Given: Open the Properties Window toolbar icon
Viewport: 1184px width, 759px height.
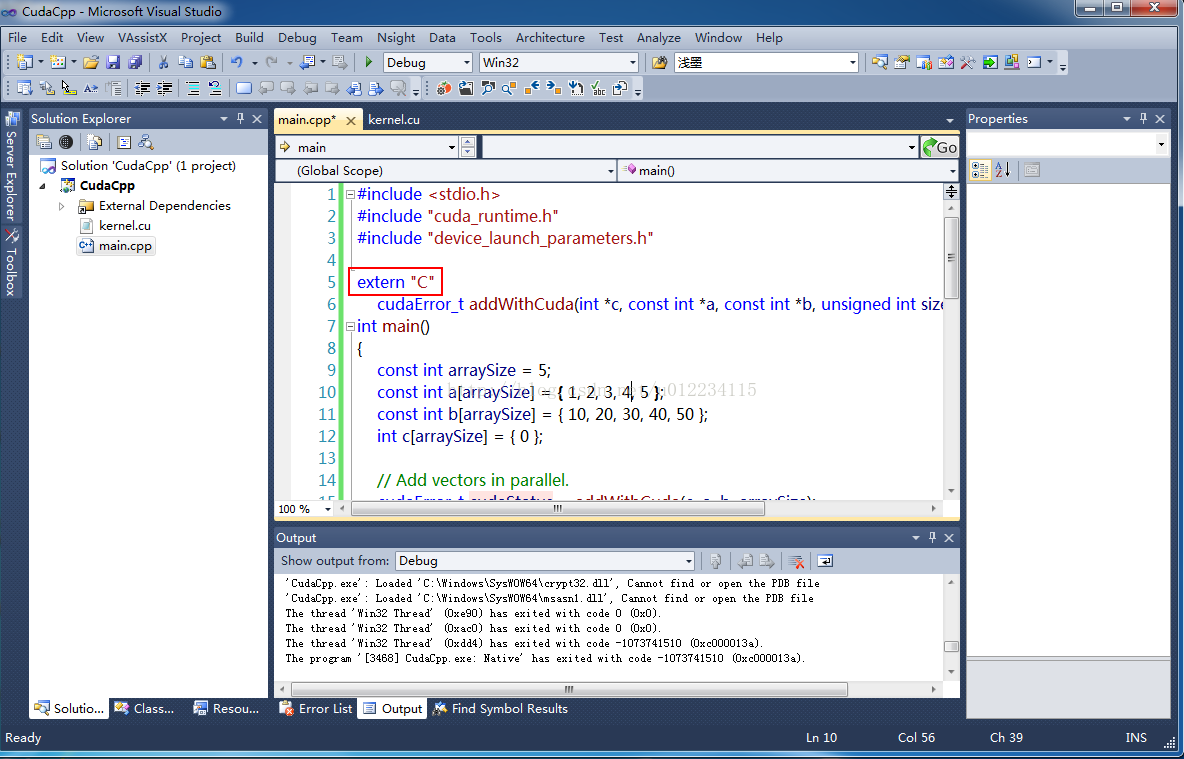Looking at the screenshot, I should click(902, 63).
